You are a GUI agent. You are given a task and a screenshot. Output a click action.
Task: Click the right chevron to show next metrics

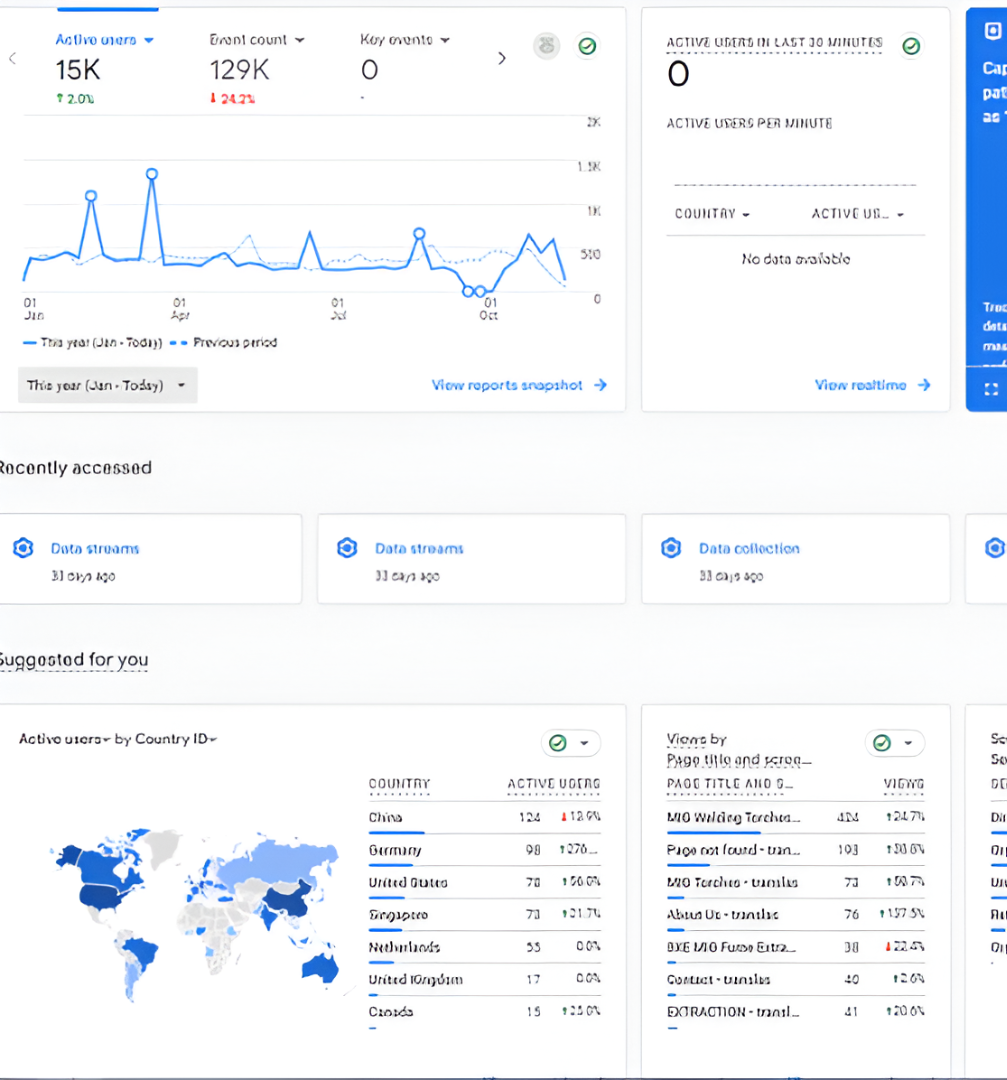tap(502, 58)
